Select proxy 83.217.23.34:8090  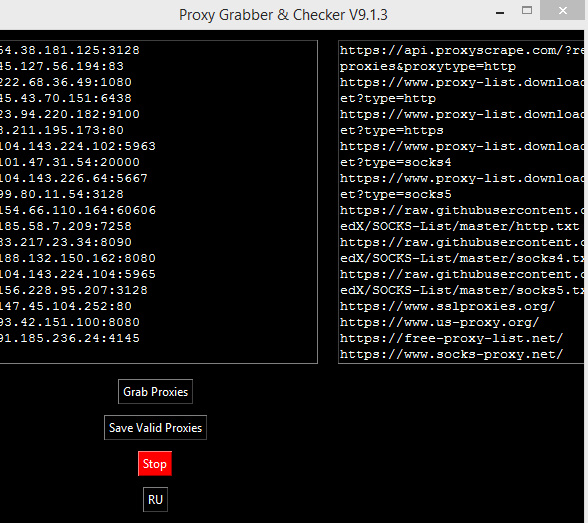point(66,242)
